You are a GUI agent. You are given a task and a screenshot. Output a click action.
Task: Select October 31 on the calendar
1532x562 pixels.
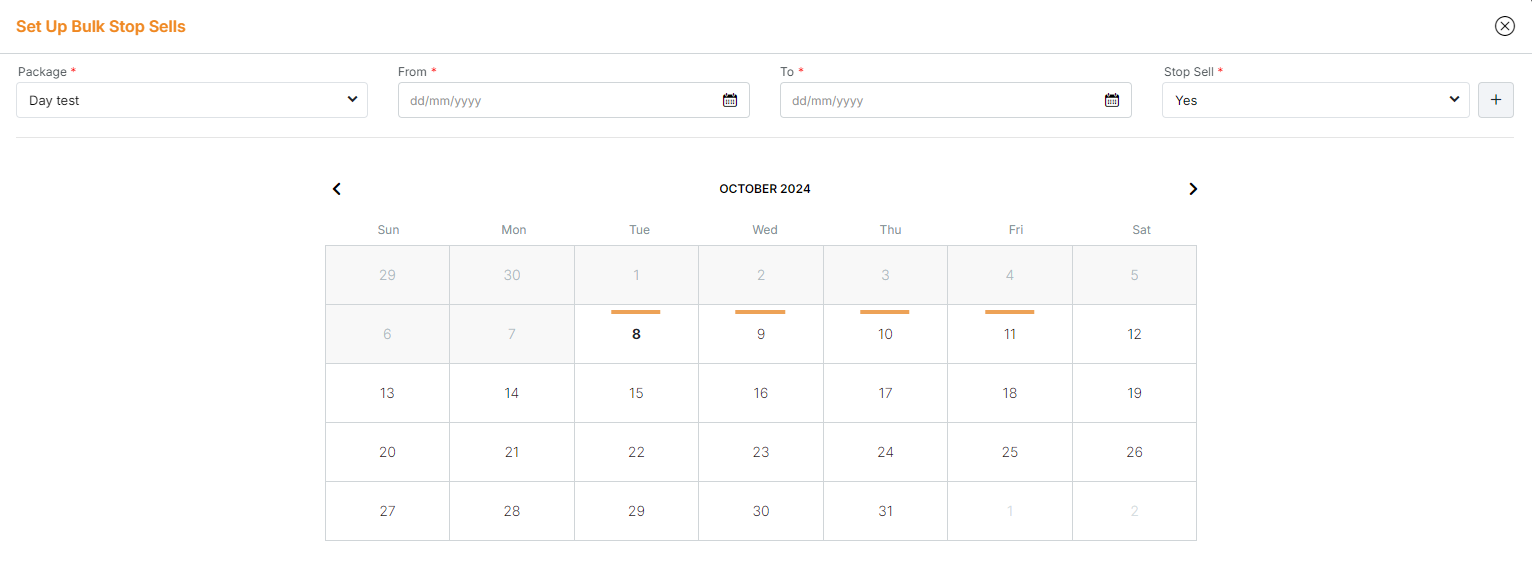tap(885, 511)
